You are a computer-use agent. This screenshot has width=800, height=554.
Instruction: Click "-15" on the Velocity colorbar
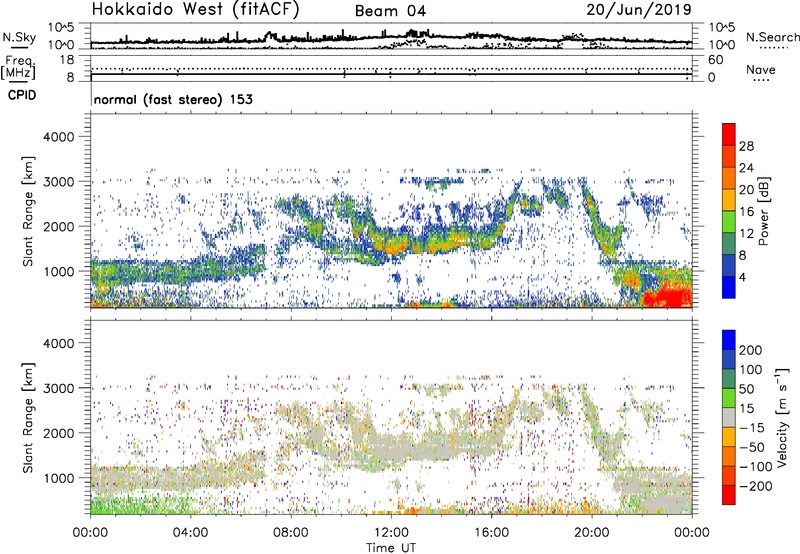(x=752, y=427)
